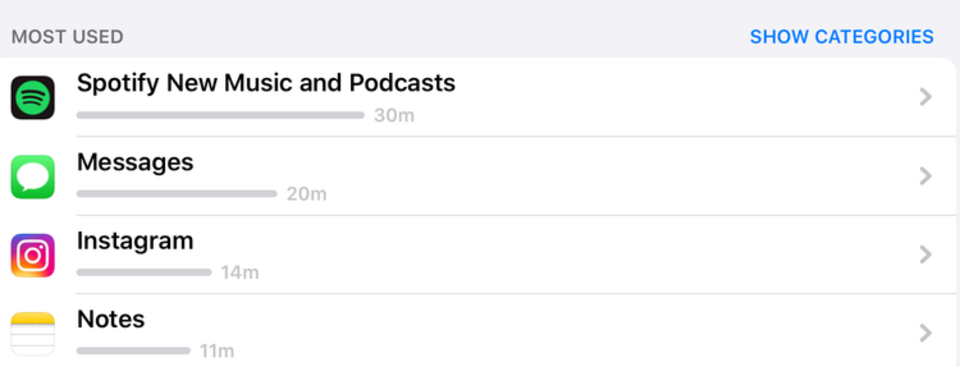The image size is (960, 367).
Task: Open the Instagram usage entry label
Action: point(135,242)
